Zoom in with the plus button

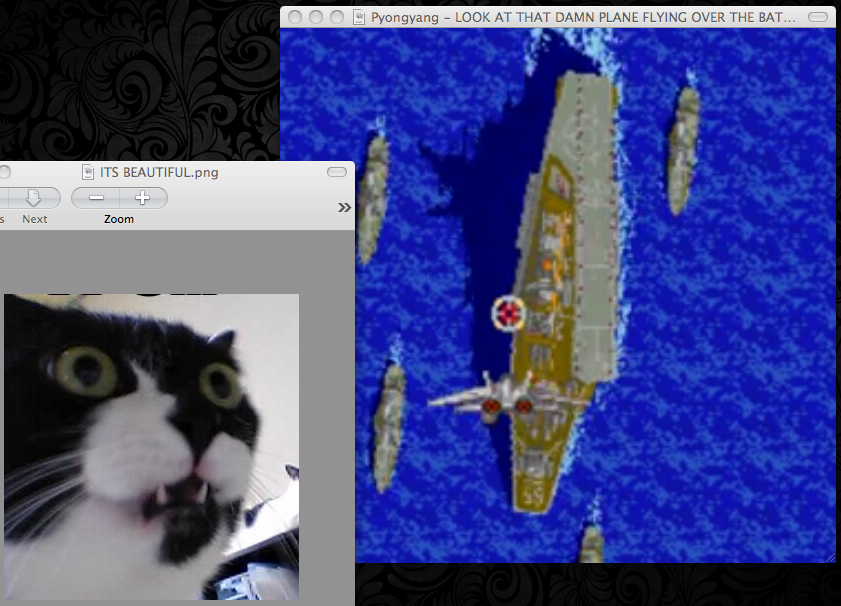(x=143, y=198)
